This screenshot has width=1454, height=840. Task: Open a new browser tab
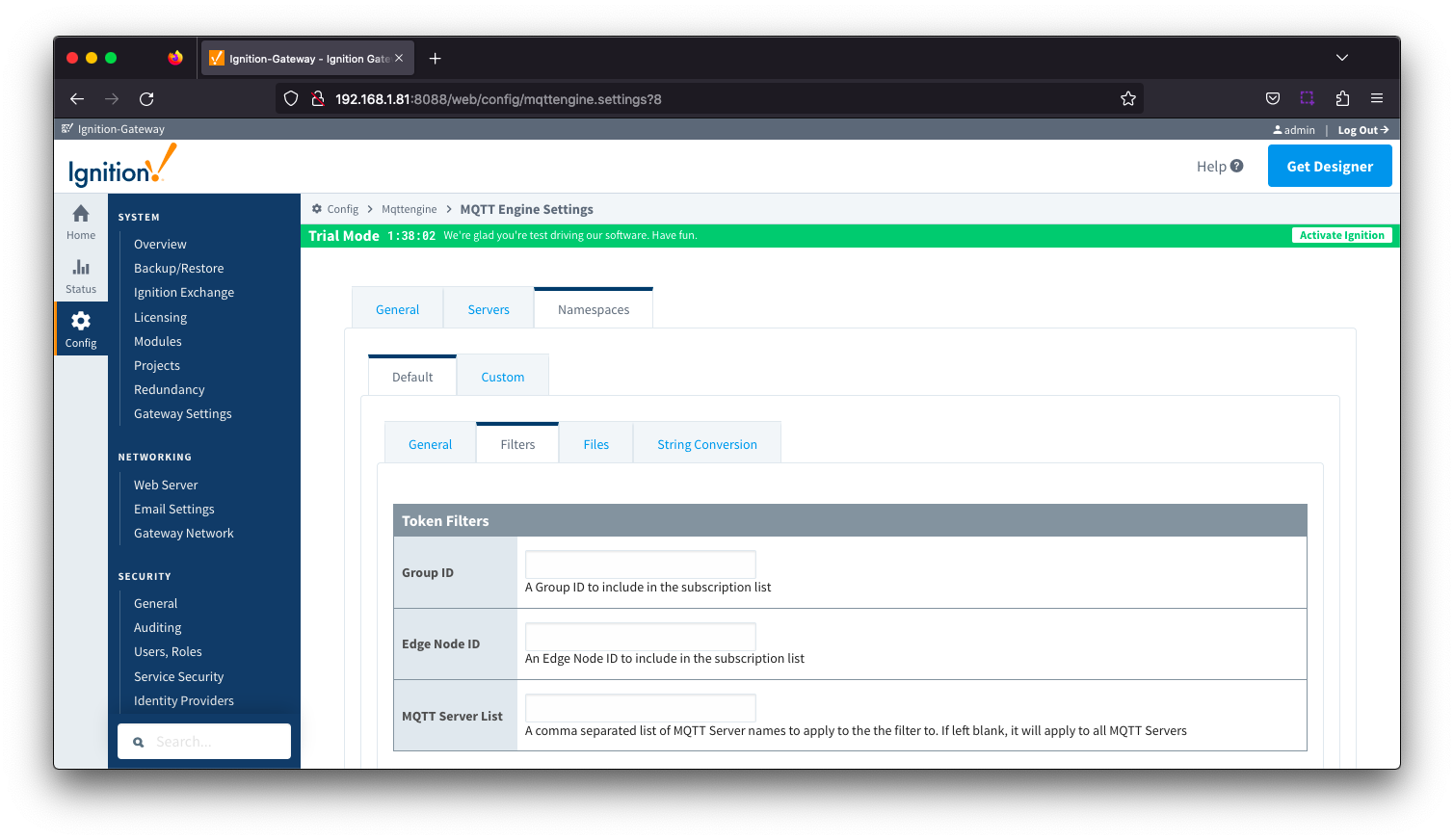coord(436,59)
